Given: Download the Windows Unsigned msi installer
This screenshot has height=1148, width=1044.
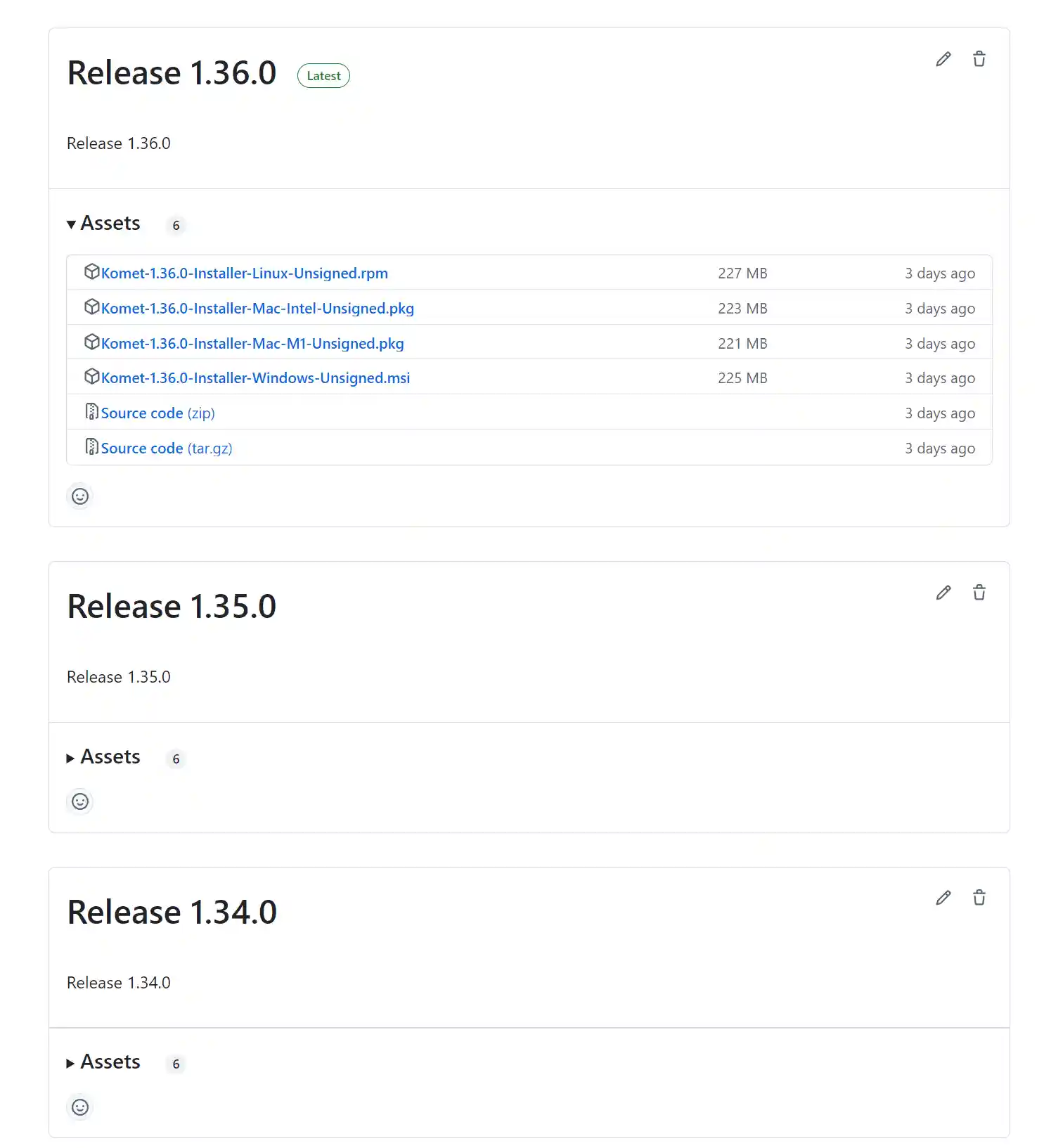Looking at the screenshot, I should tap(255, 378).
